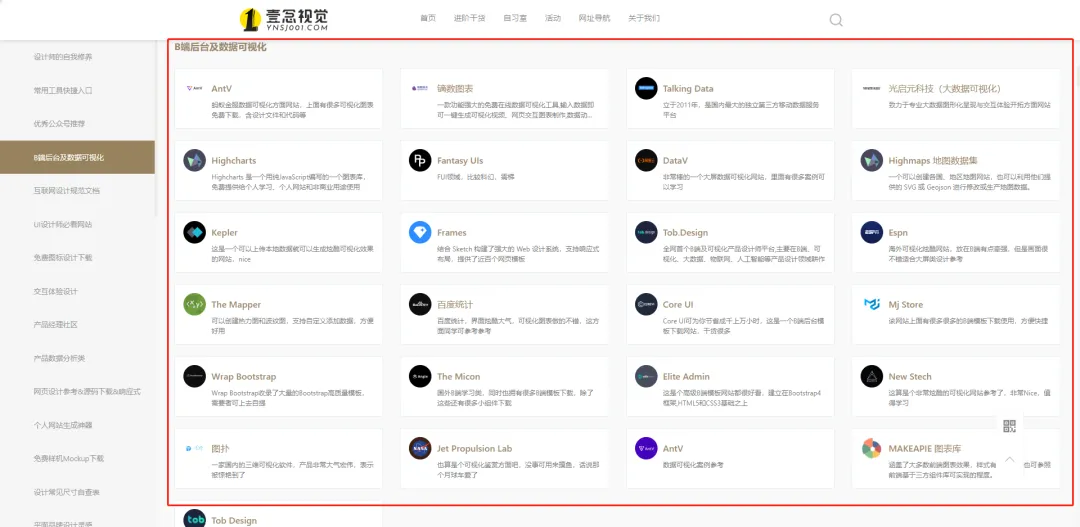Open the 光启元科技（大数据可视化） title link
1080x527 pixels.
[x=944, y=89]
